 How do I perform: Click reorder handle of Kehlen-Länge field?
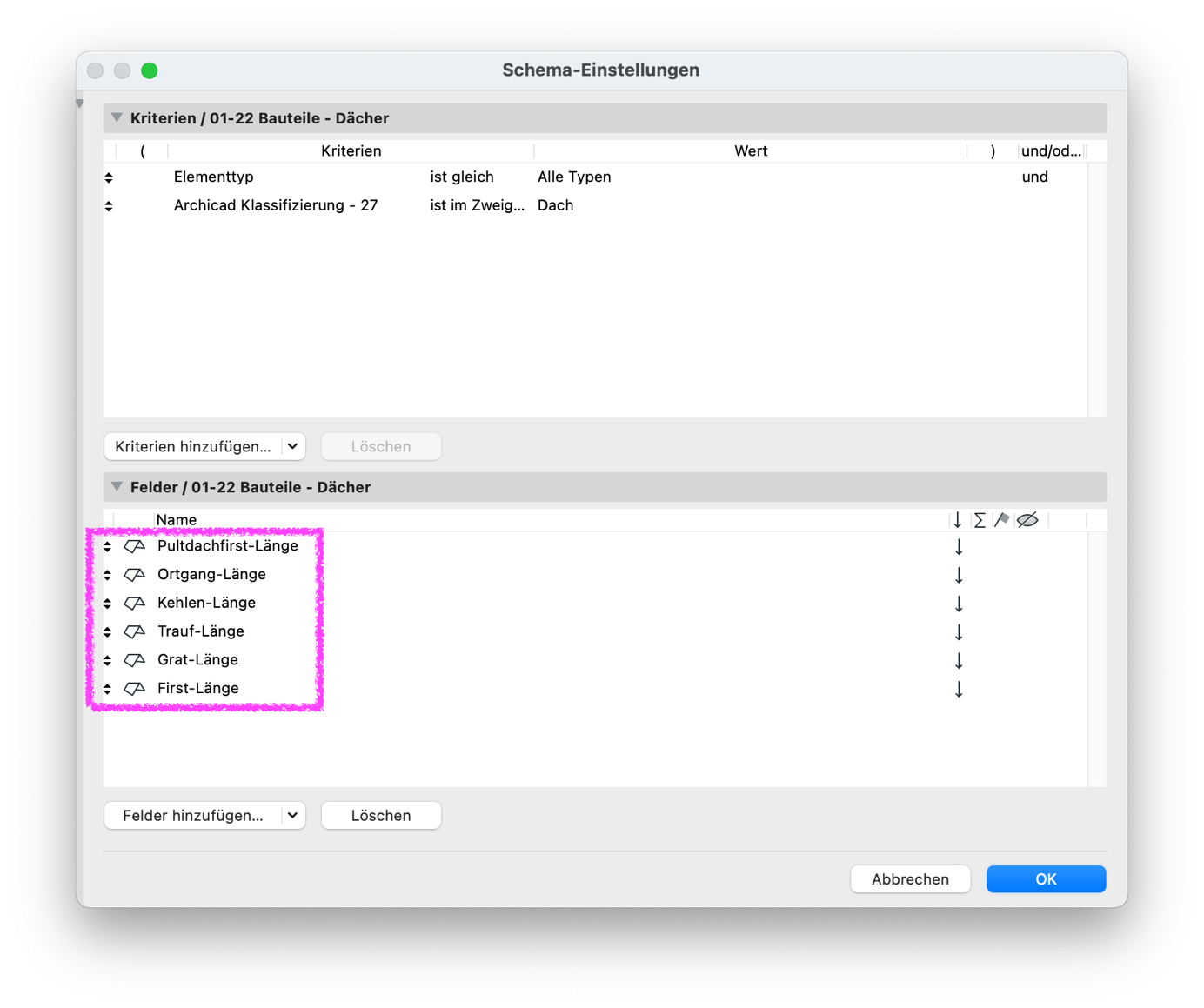coord(108,604)
